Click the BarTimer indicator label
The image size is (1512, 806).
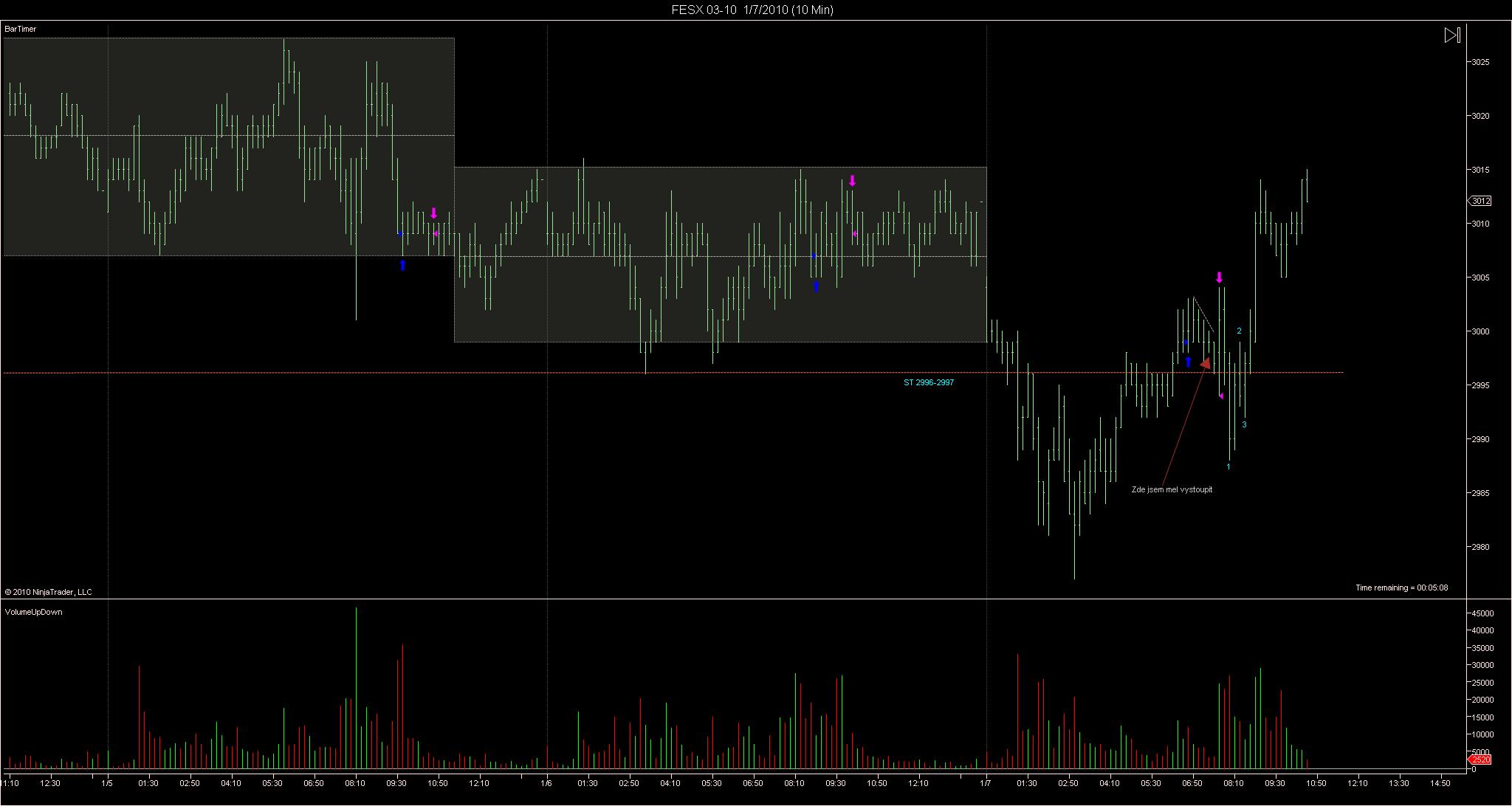coord(21,29)
